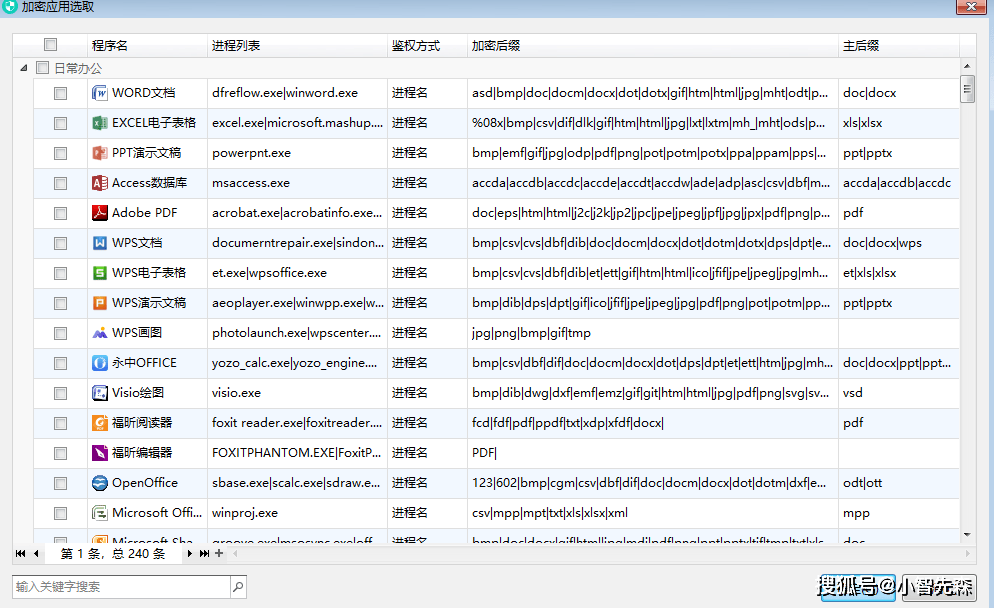Check the EXCEL电子表格 row checkbox
The image size is (994, 608).
(x=60, y=123)
